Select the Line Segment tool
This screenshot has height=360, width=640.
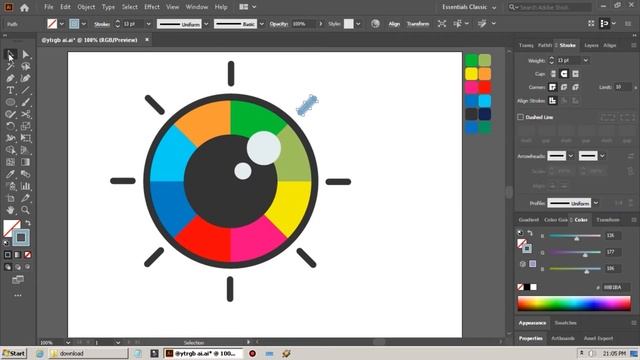click(26, 90)
